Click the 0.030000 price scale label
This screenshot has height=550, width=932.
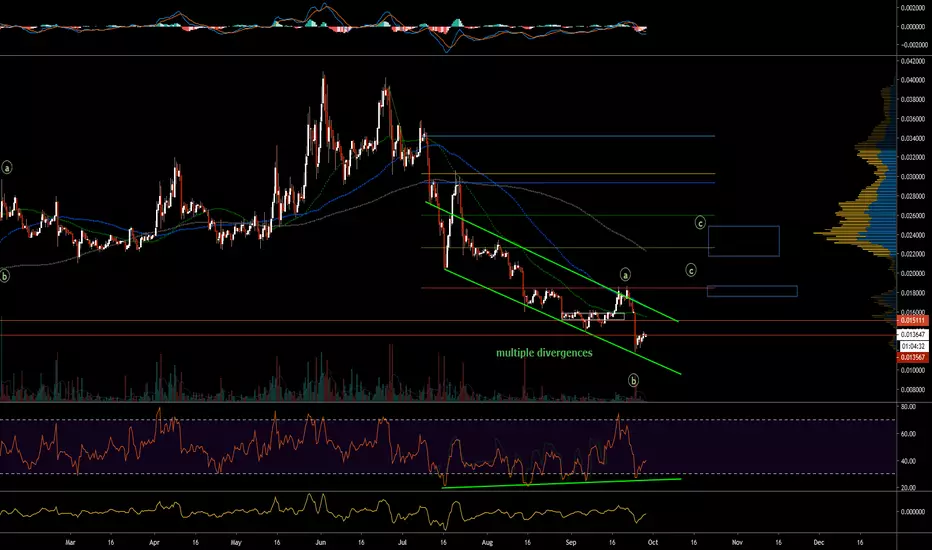[x=912, y=177]
